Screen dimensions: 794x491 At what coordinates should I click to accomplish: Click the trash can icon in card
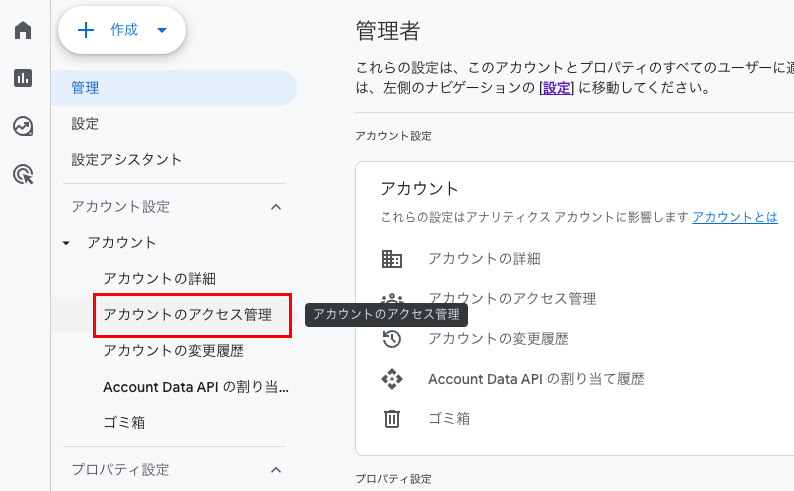coord(392,419)
